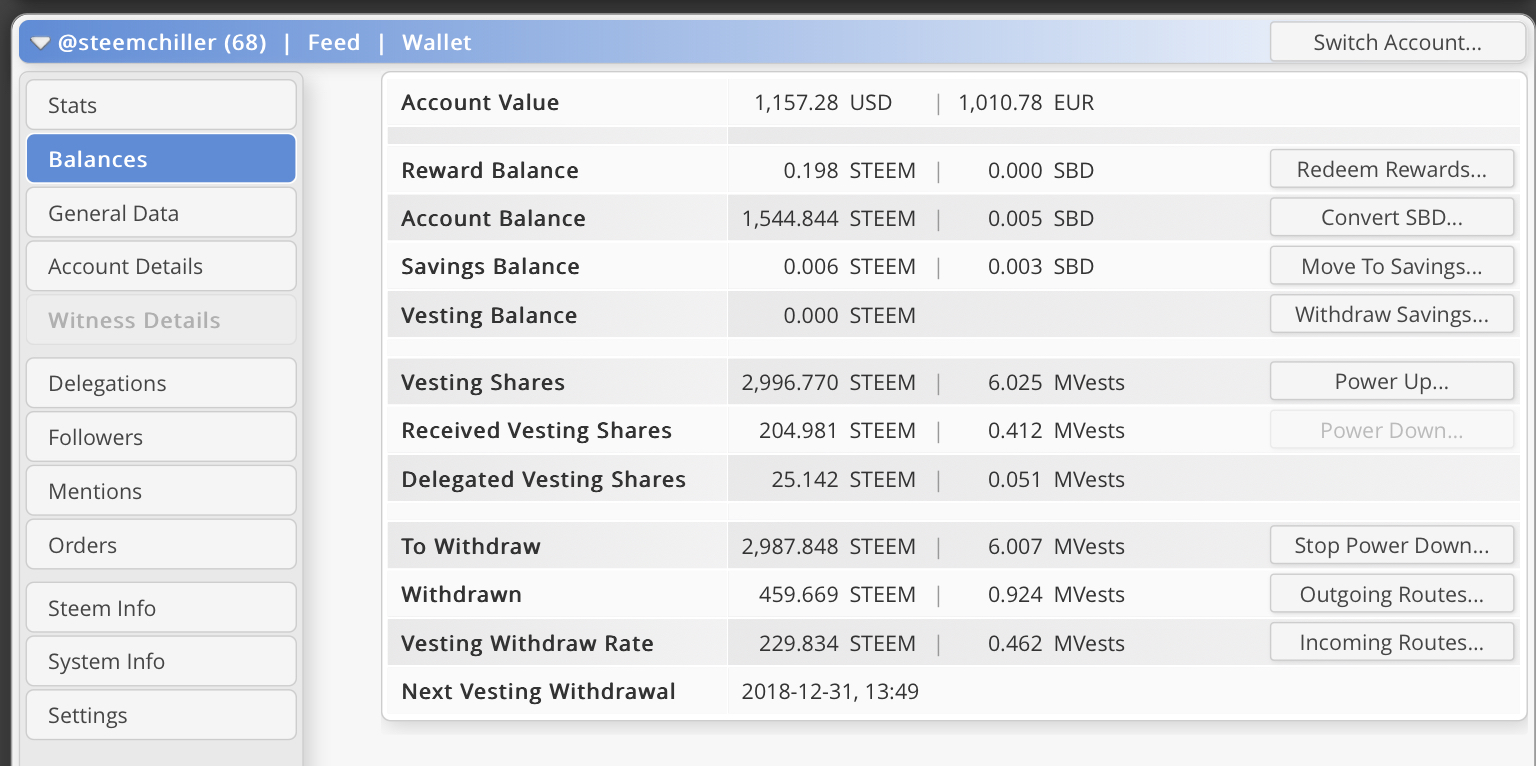The width and height of the screenshot is (1536, 766).
Task: Open the Settings sidebar item
Action: tap(161, 716)
